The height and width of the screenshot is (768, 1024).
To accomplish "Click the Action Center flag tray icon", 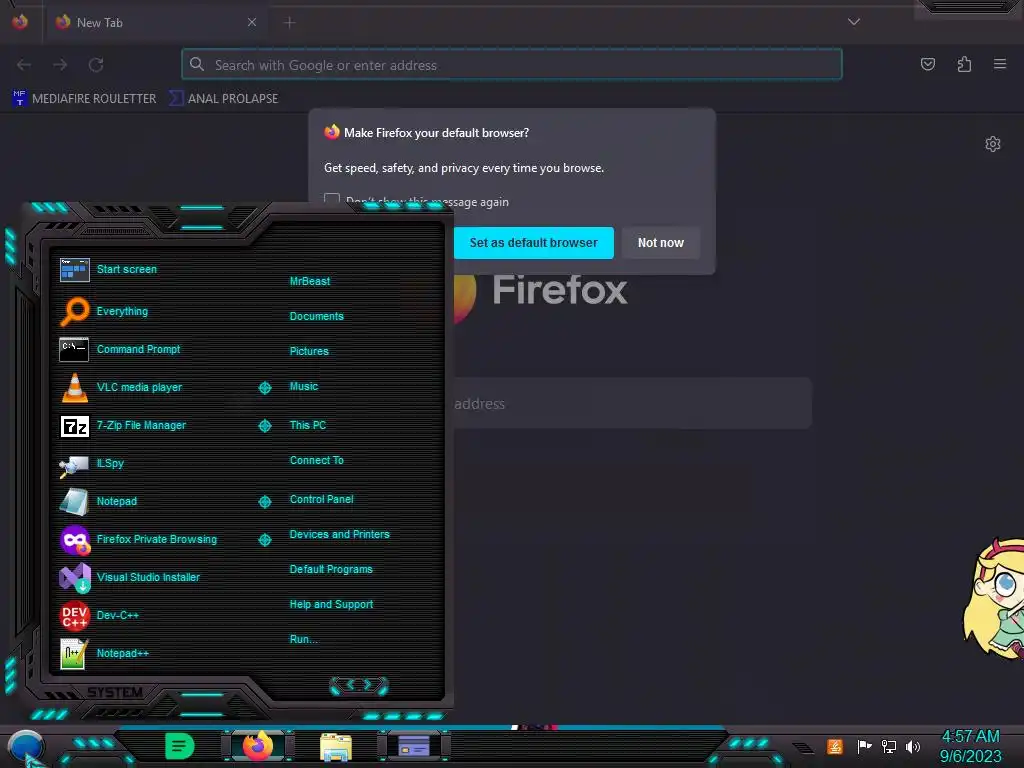I will coord(864,746).
